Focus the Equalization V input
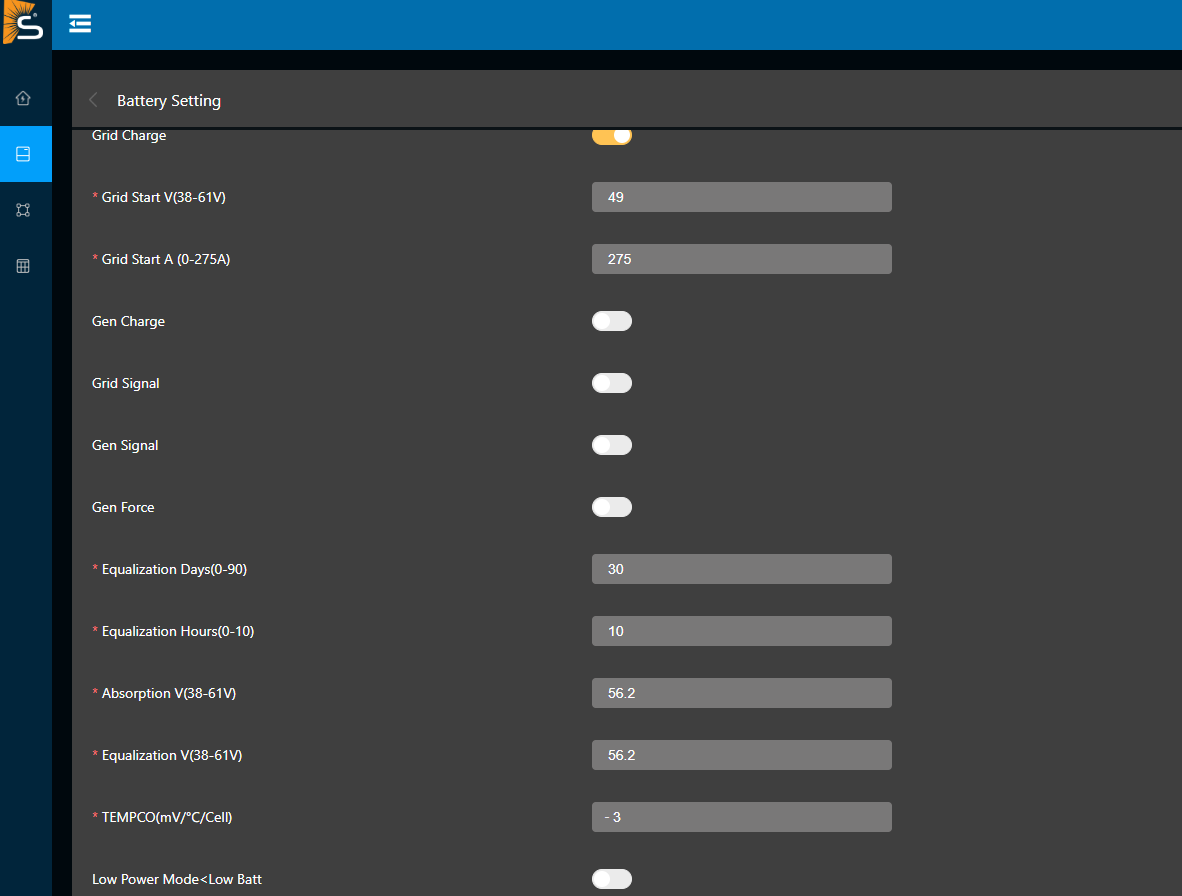This screenshot has width=1182, height=896. pos(741,755)
